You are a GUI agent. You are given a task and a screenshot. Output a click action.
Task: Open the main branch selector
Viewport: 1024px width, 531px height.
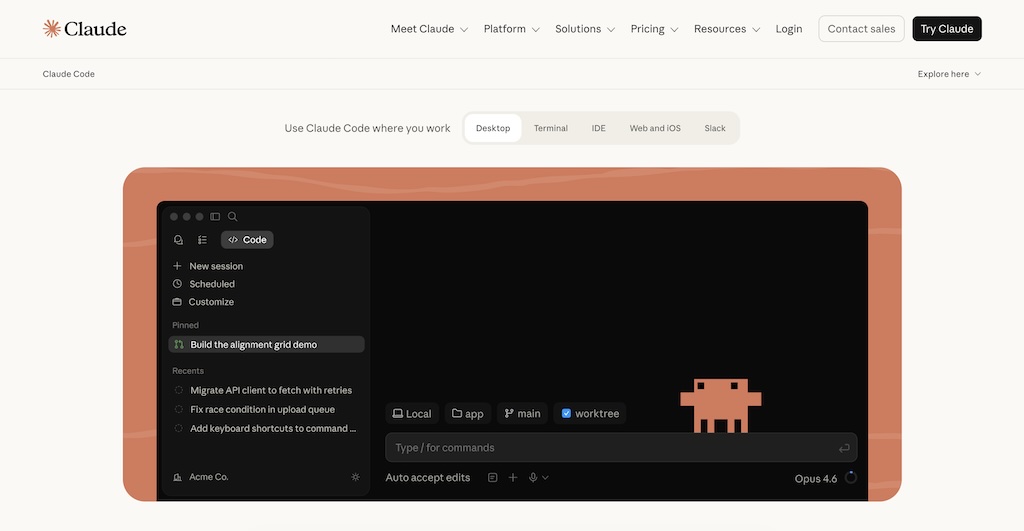(522, 413)
